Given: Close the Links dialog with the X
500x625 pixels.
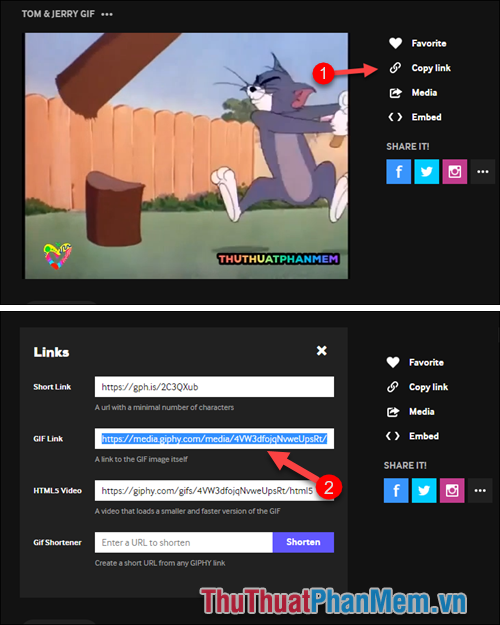Looking at the screenshot, I should 322,350.
